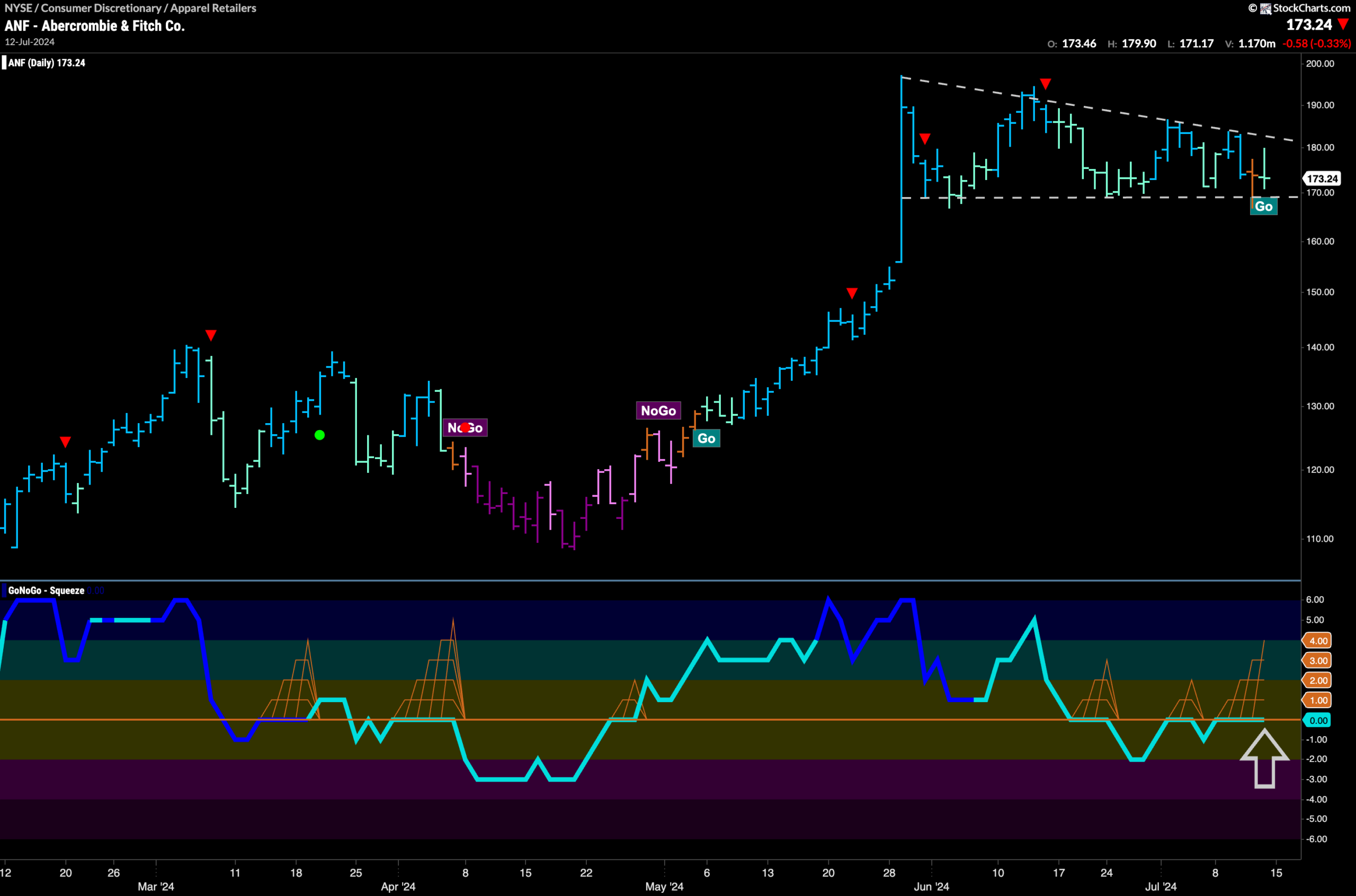Click the orange 1.00 squeeze axis tag
This screenshot has height=896, width=1356.
point(1317,700)
